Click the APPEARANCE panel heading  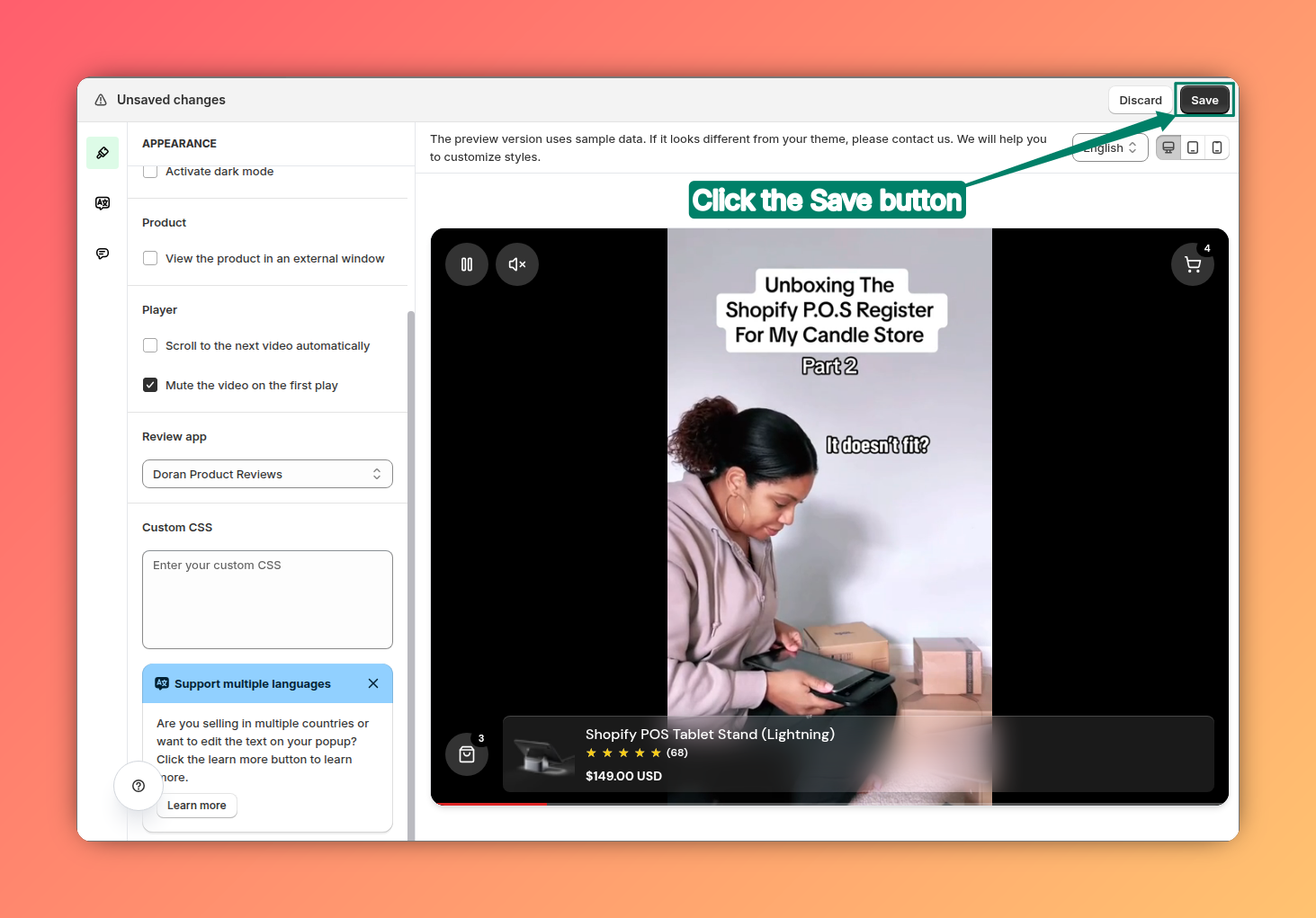tap(179, 144)
